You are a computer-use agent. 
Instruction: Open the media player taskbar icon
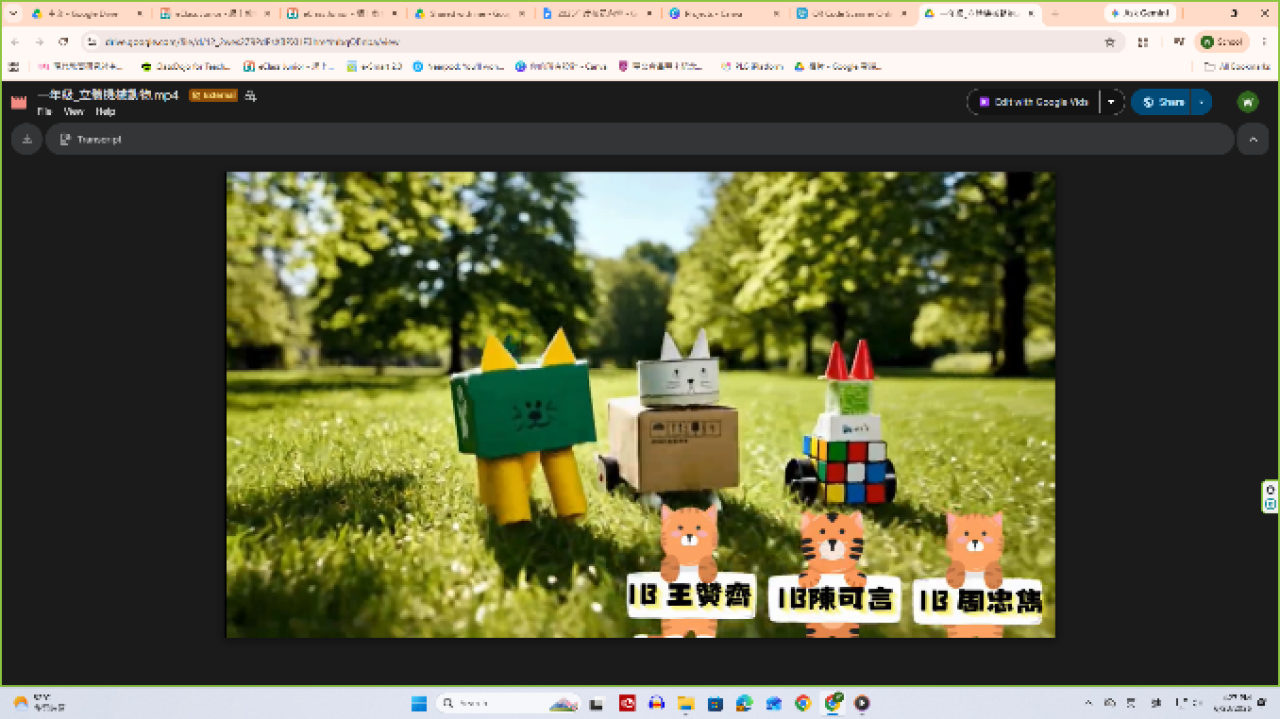[x=862, y=703]
